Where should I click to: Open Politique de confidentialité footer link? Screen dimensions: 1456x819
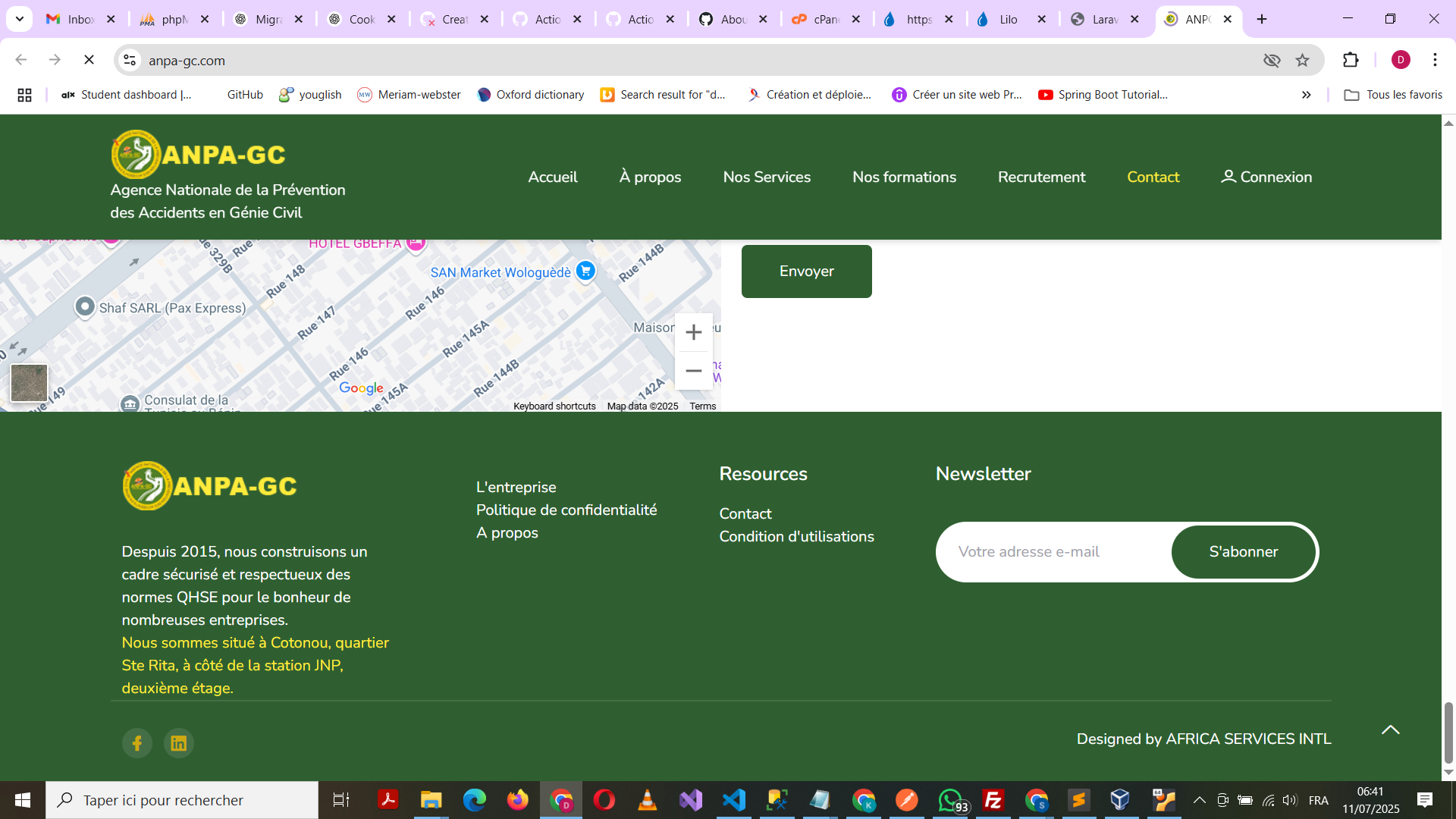click(x=566, y=510)
